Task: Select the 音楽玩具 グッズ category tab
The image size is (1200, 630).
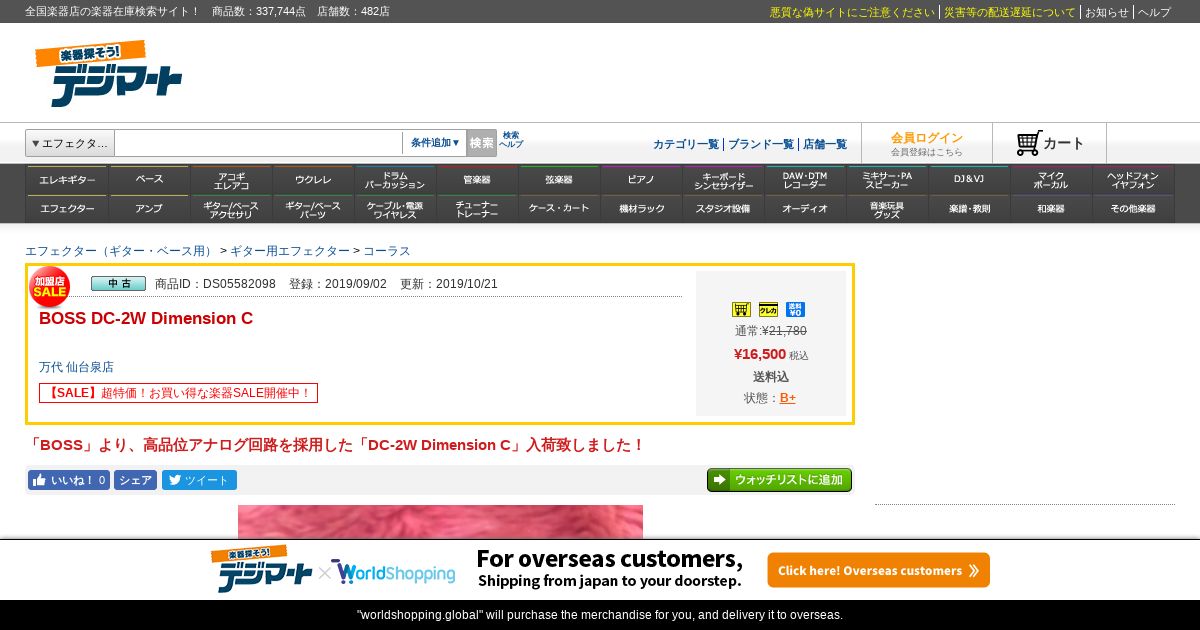Action: pos(887,209)
